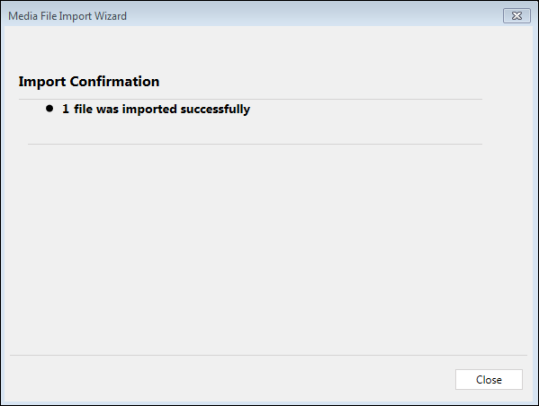Select the Media File Import Wizard title bar
The width and height of the screenshot is (539, 406).
pos(270,16)
